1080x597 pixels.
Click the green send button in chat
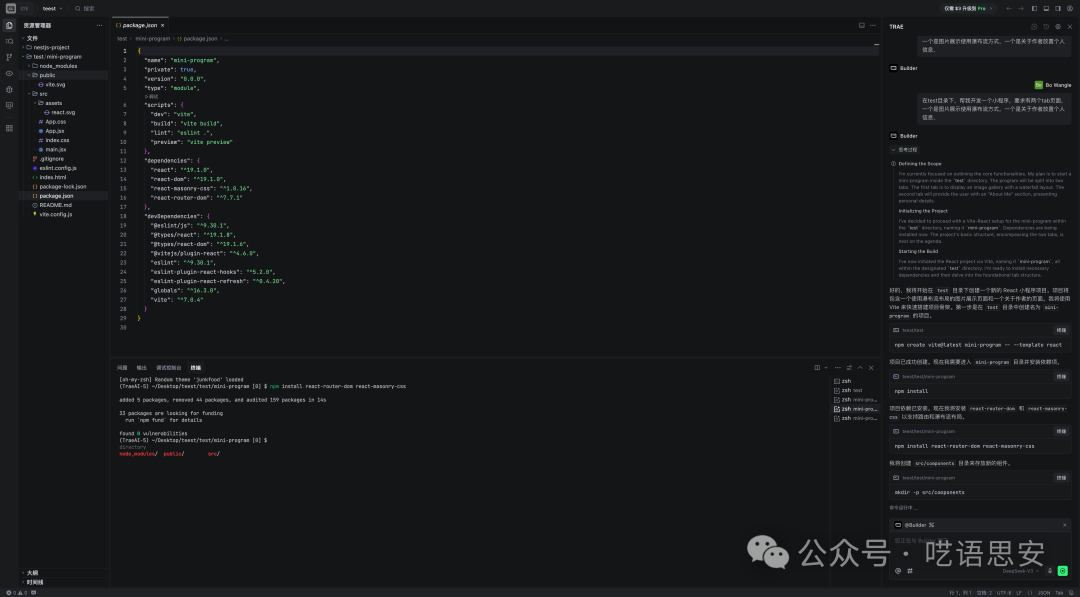1062,570
